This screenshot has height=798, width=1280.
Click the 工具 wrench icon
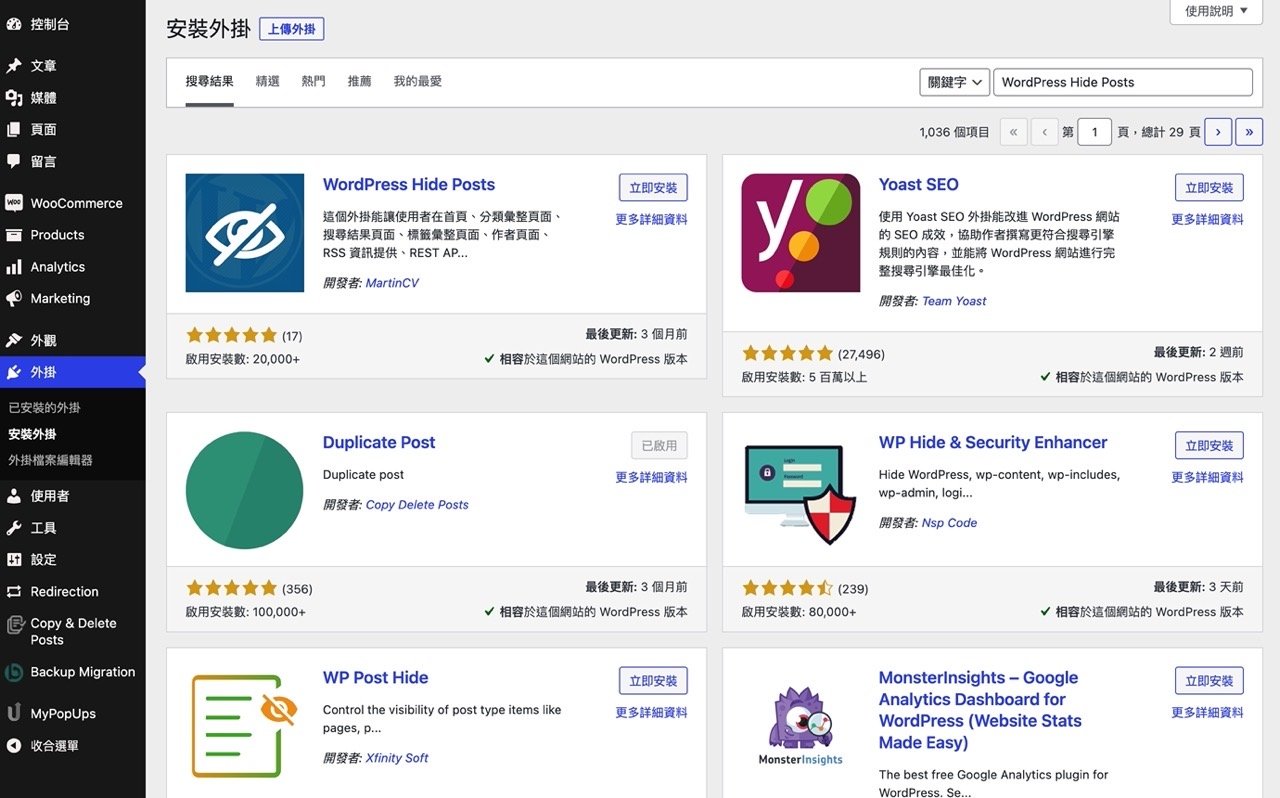14,528
